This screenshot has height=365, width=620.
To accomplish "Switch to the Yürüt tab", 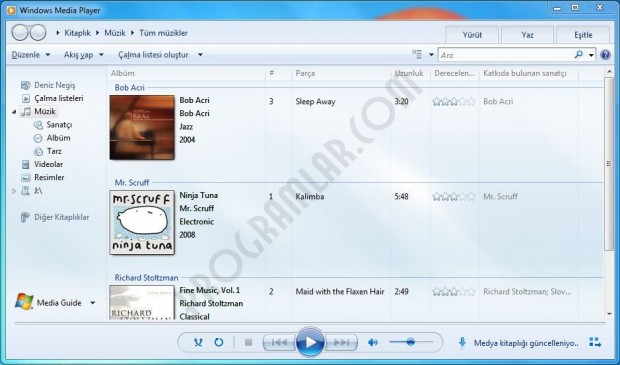I will click(x=472, y=35).
